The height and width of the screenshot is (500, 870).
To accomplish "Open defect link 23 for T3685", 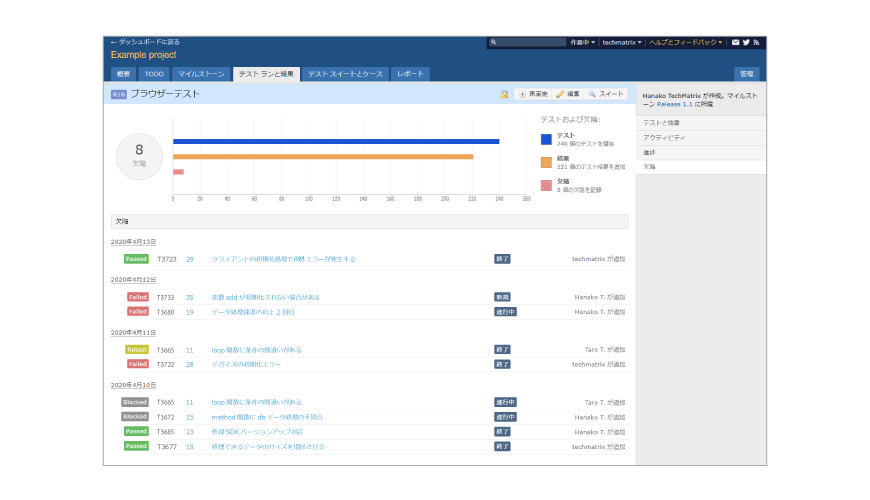I will (x=190, y=432).
